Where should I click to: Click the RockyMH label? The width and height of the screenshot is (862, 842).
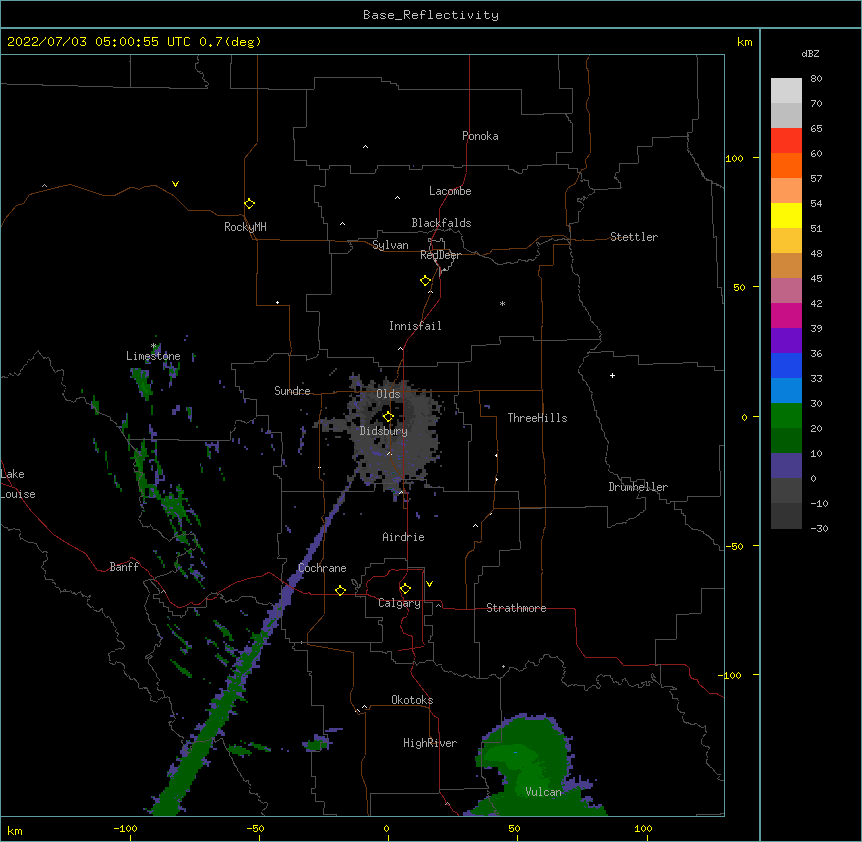tap(245, 227)
